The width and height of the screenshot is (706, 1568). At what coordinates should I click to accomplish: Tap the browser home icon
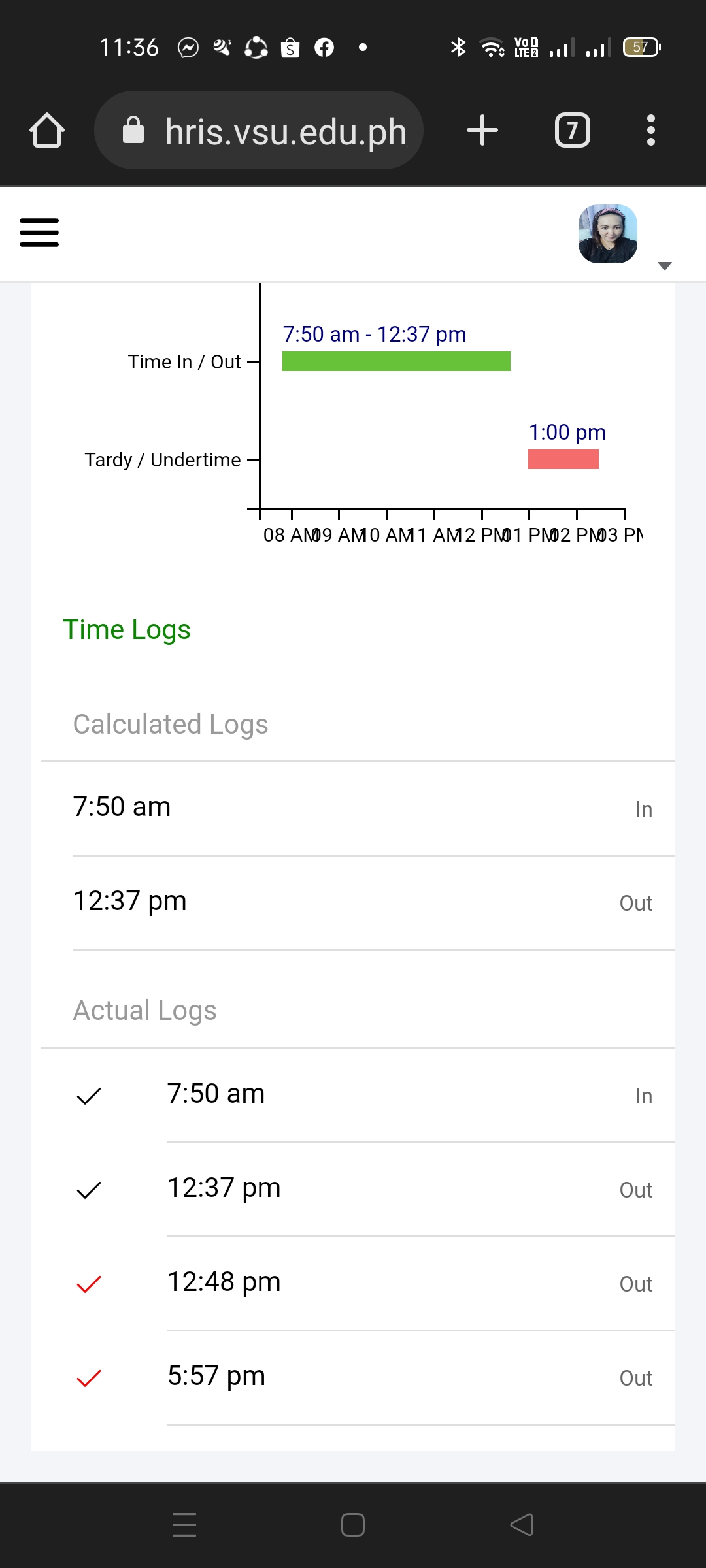point(47,130)
